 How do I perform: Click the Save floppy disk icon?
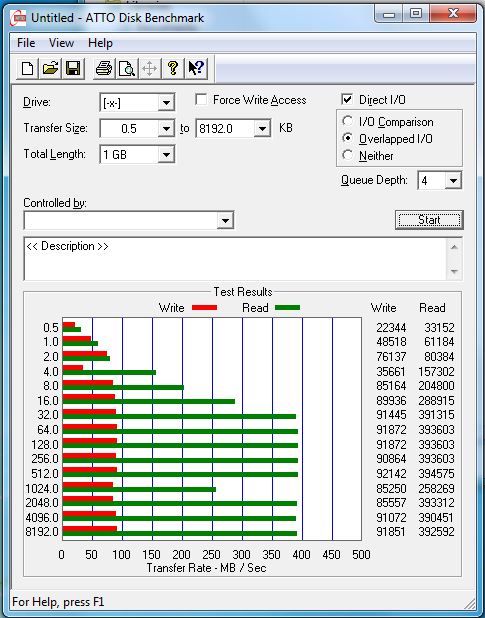[x=73, y=69]
